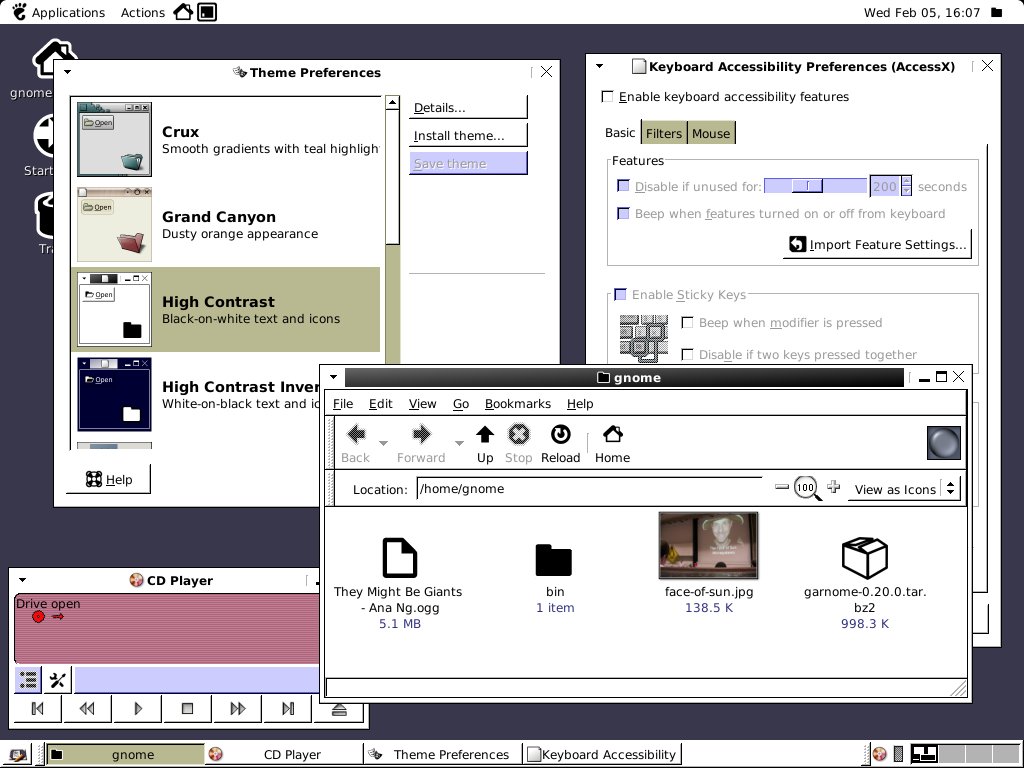The width and height of the screenshot is (1024, 768).
Task: Zoom out with the minus icon
Action: tap(782, 487)
